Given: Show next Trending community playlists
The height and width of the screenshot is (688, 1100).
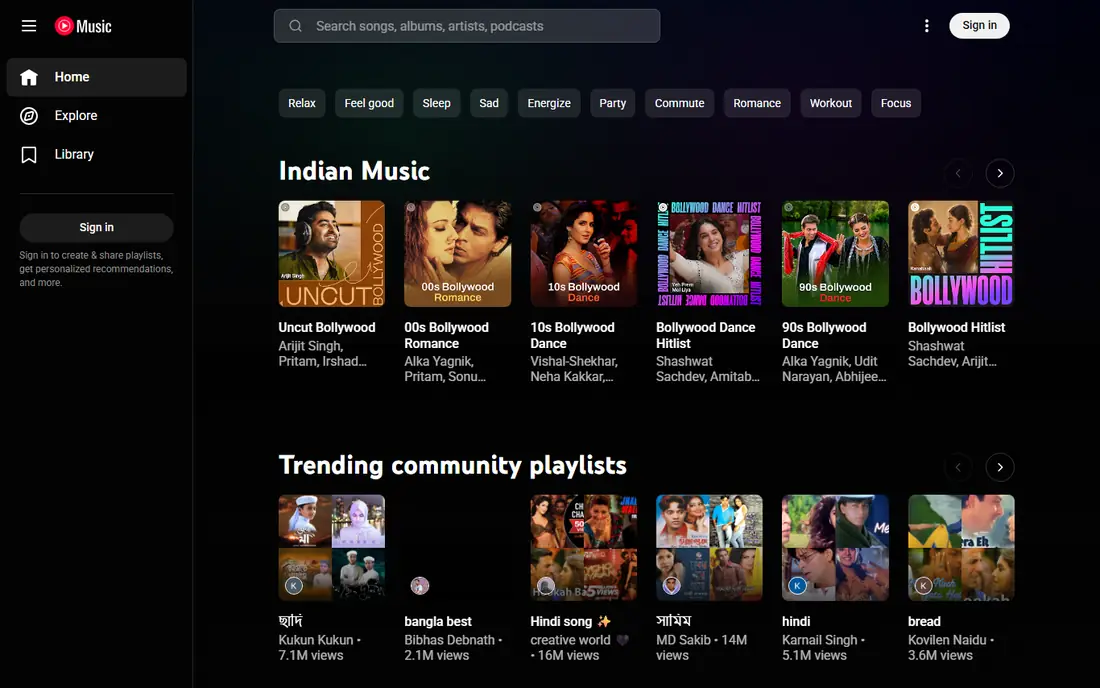Looking at the screenshot, I should pyautogui.click(x=1000, y=467).
